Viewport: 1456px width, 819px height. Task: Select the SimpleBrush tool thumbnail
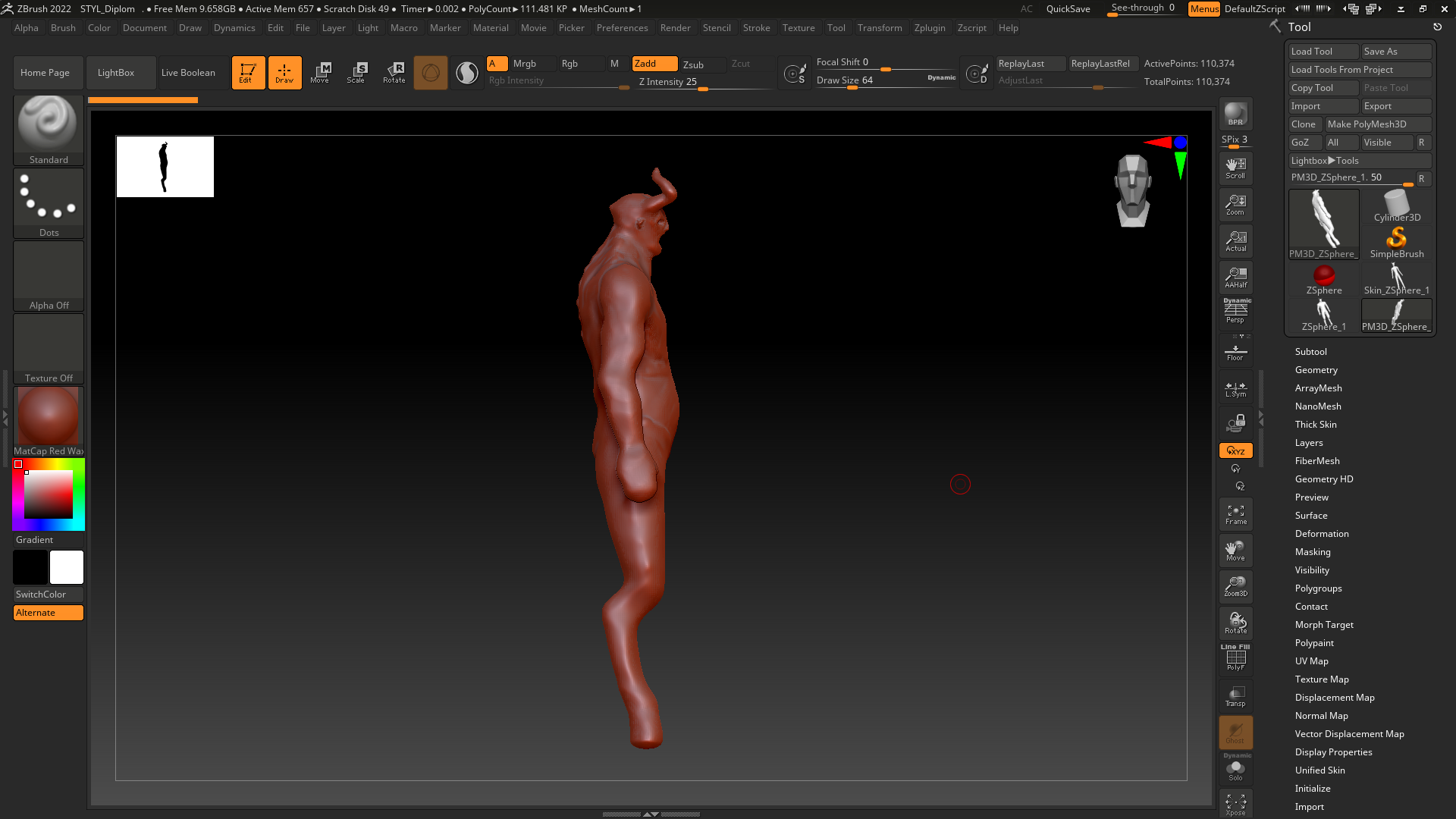pyautogui.click(x=1396, y=243)
